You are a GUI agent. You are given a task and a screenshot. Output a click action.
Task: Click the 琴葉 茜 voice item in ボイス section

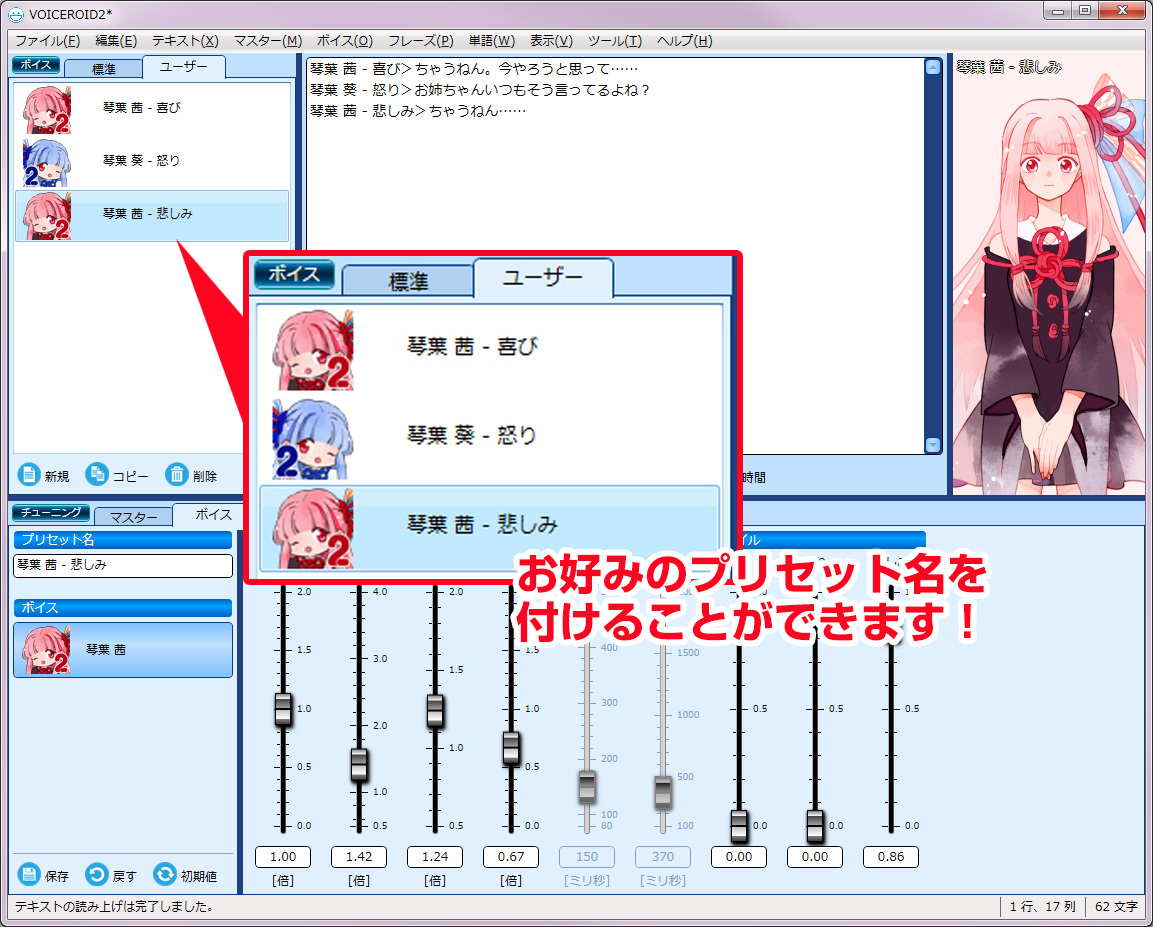(123, 650)
